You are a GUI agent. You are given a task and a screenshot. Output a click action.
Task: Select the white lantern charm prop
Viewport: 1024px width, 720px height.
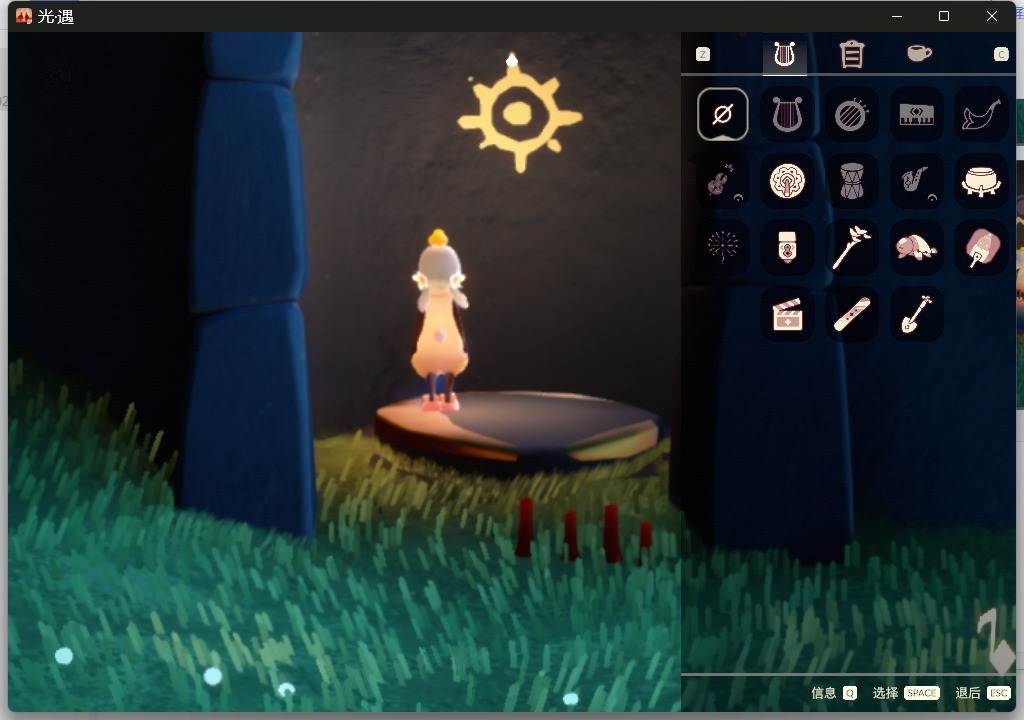coord(787,248)
